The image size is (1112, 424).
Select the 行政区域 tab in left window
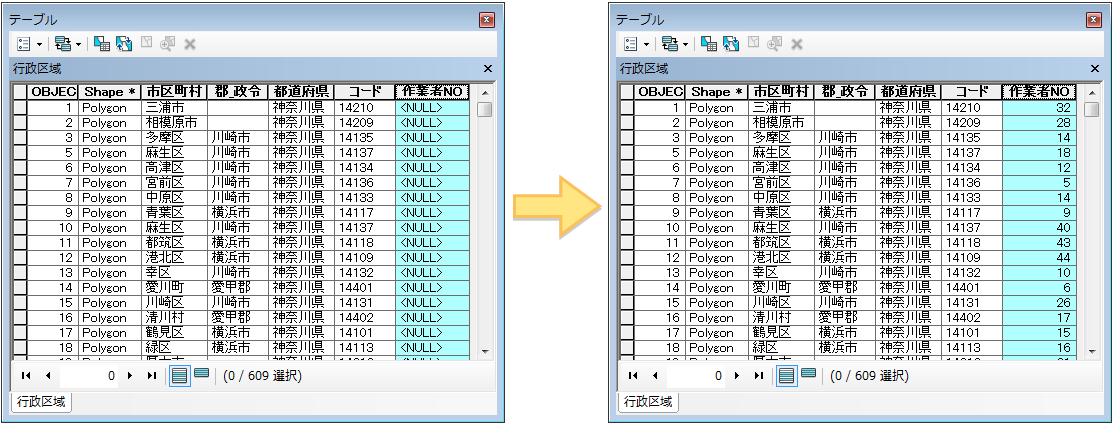pyautogui.click(x=39, y=402)
